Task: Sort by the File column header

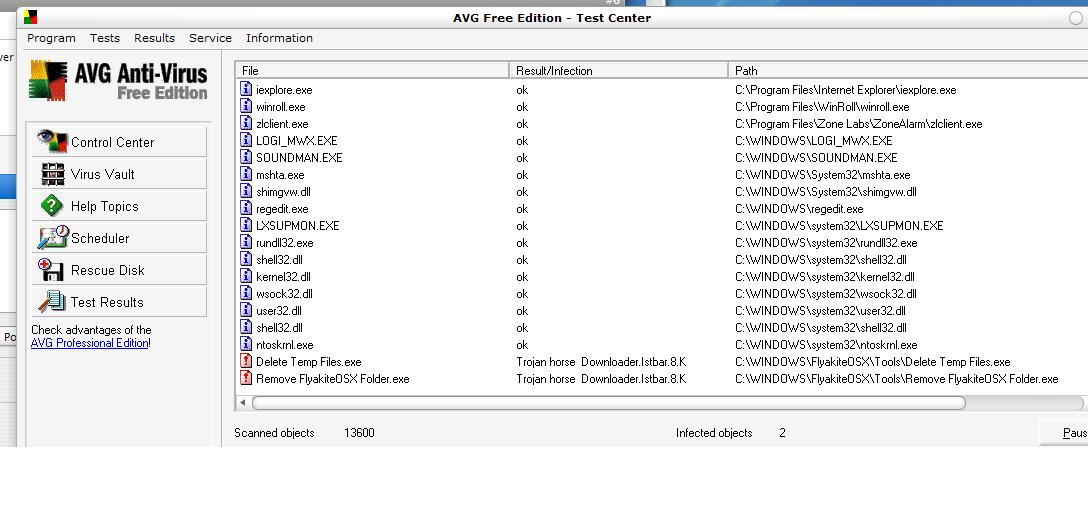Action: coord(373,71)
